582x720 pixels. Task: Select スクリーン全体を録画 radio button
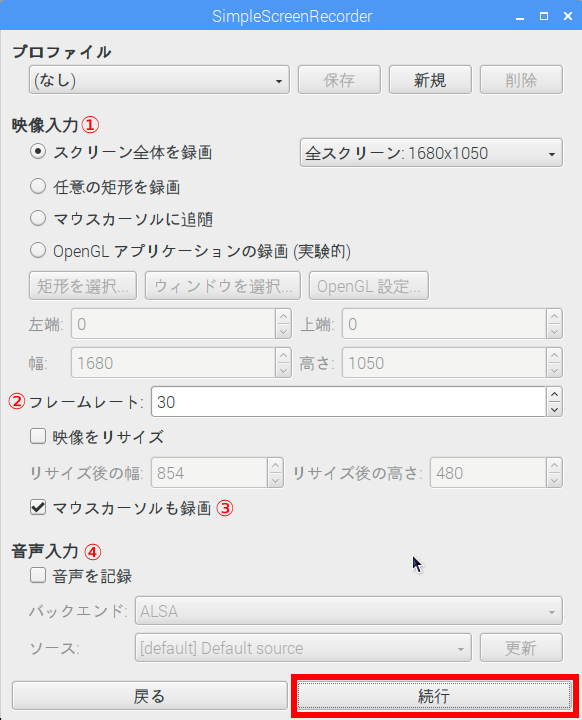[38, 152]
